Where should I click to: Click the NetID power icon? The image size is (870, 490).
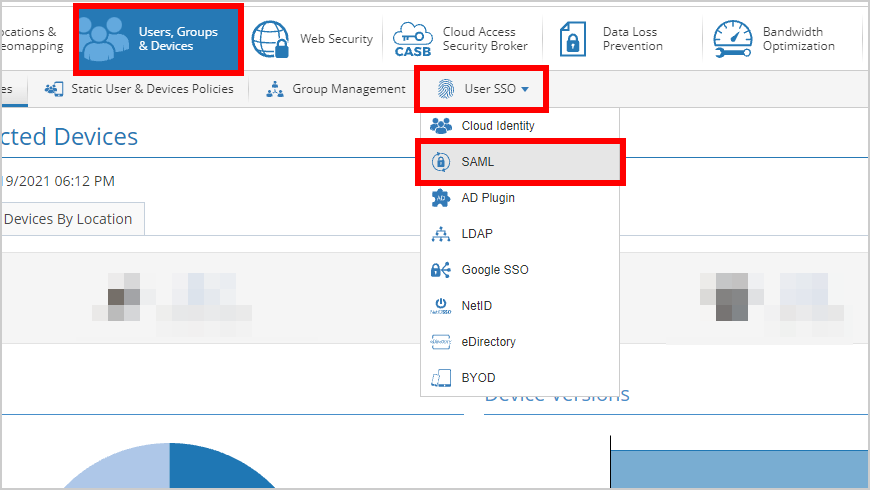coord(441,306)
